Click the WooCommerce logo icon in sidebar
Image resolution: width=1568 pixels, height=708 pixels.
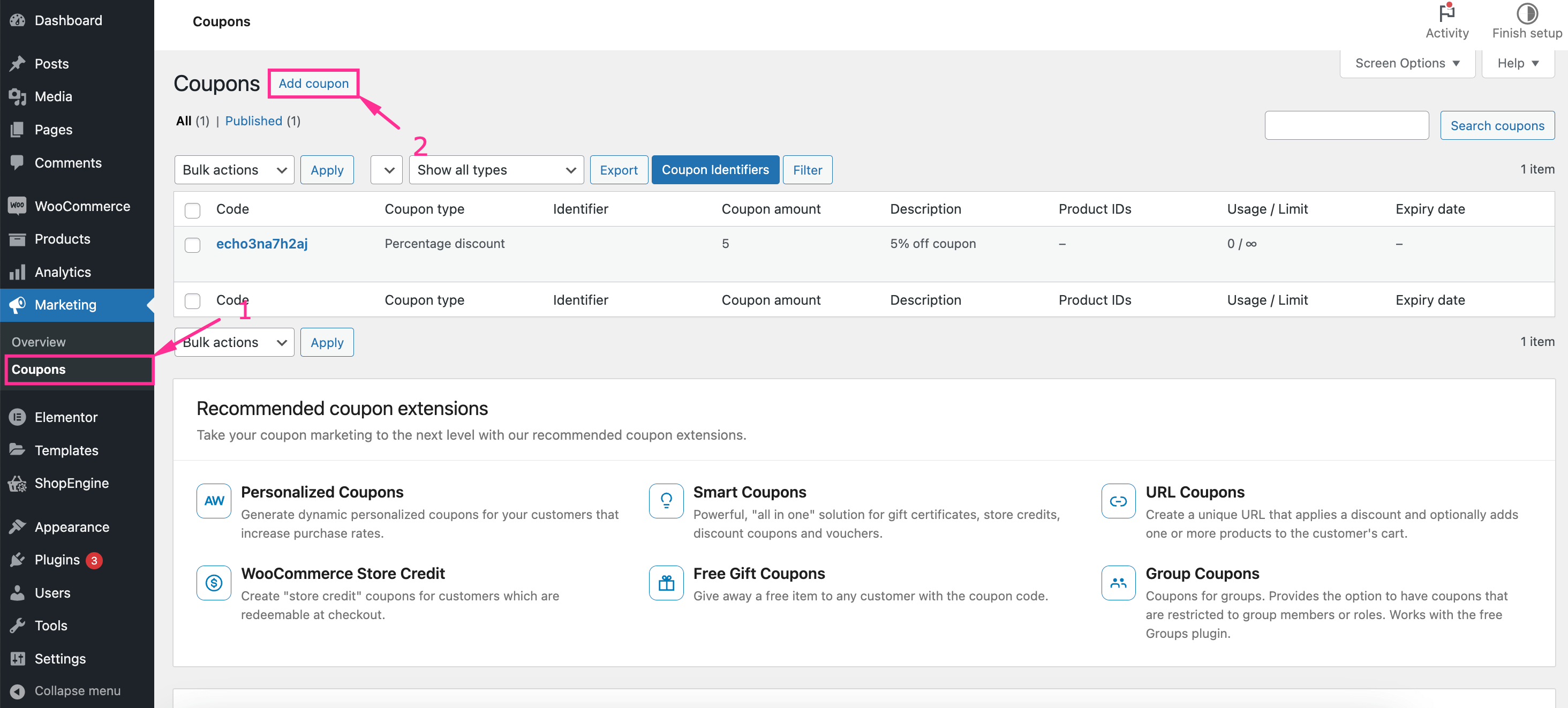(x=17, y=206)
